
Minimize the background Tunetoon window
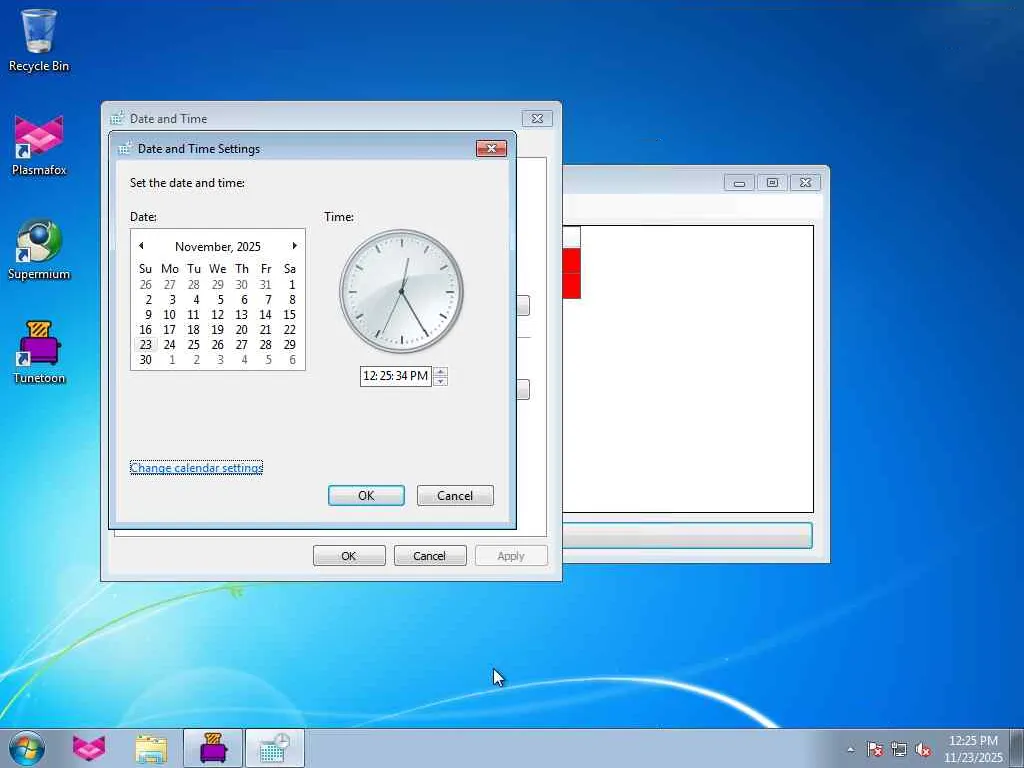(x=739, y=183)
